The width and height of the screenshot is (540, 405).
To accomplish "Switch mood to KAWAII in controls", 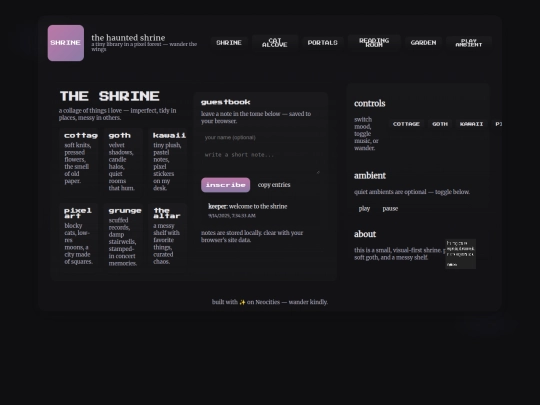I will (471, 124).
